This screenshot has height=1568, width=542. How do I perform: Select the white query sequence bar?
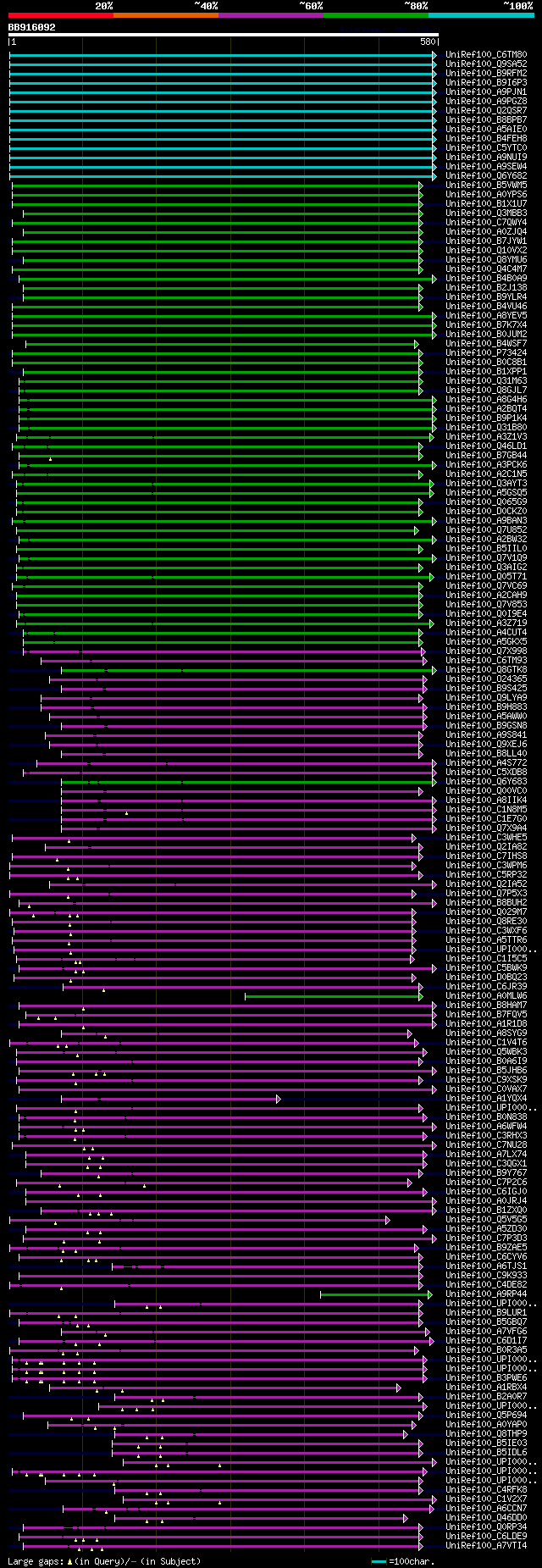point(224,35)
